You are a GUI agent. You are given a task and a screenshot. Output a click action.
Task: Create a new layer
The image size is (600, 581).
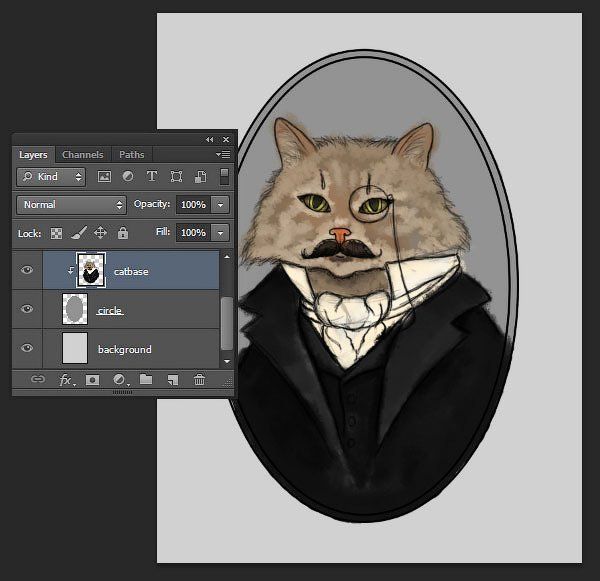coord(173,380)
